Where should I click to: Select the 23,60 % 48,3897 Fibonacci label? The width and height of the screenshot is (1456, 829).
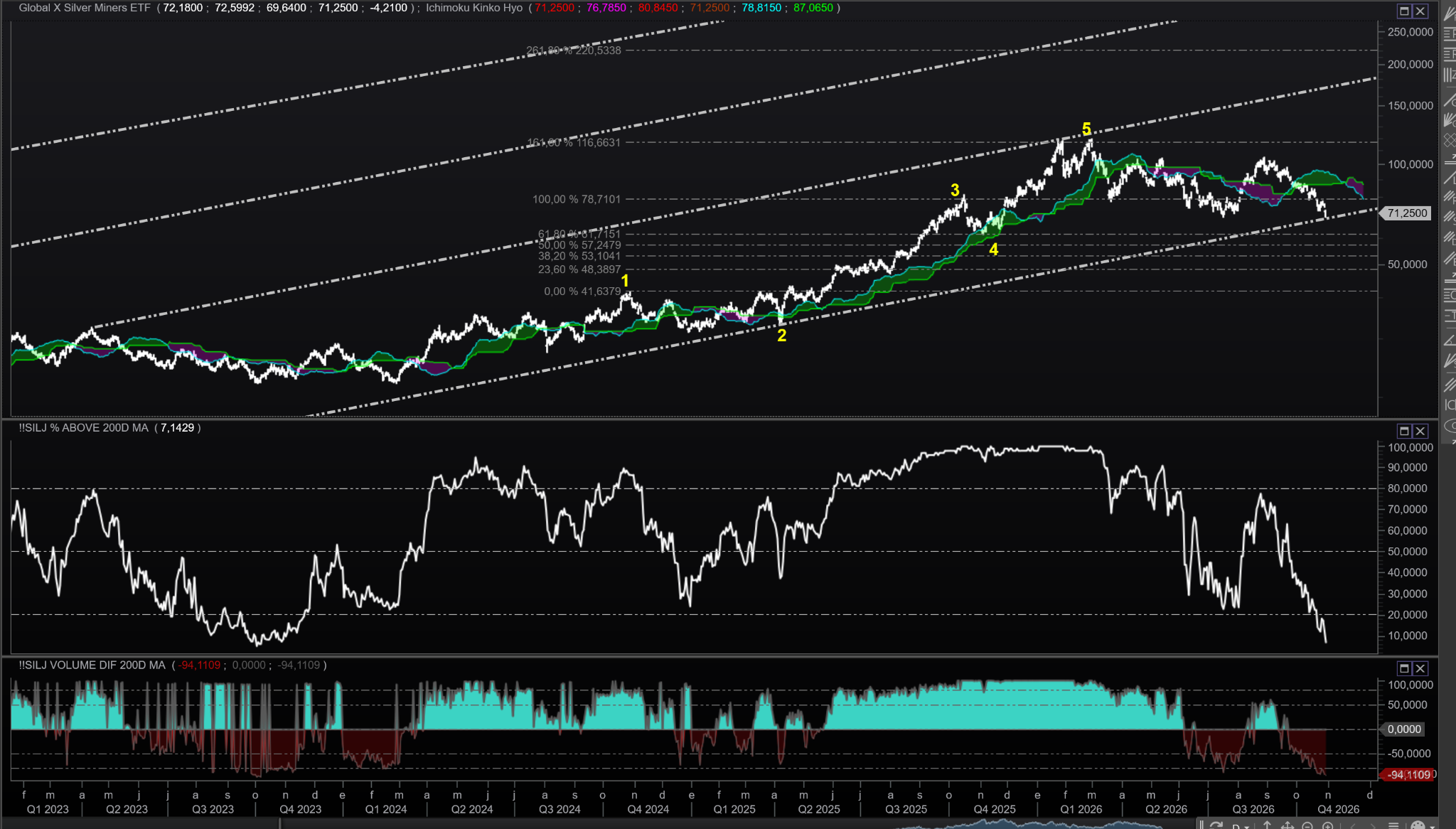(579, 269)
